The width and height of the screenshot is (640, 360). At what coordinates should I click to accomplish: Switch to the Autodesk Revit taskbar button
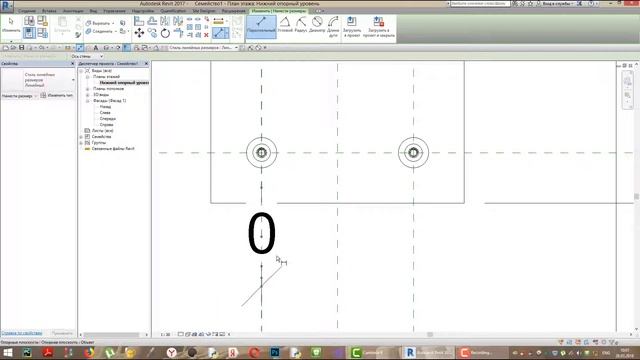428,352
